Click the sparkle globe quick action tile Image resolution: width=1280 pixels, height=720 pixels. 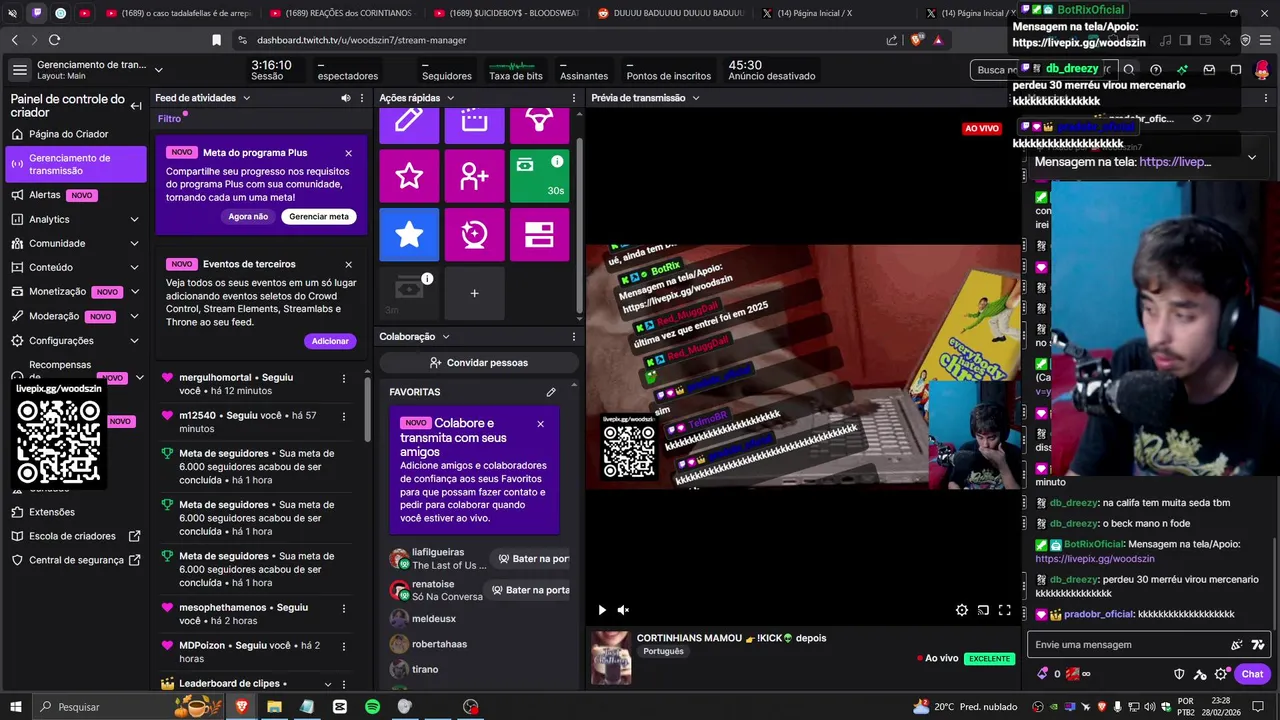tap(474, 234)
